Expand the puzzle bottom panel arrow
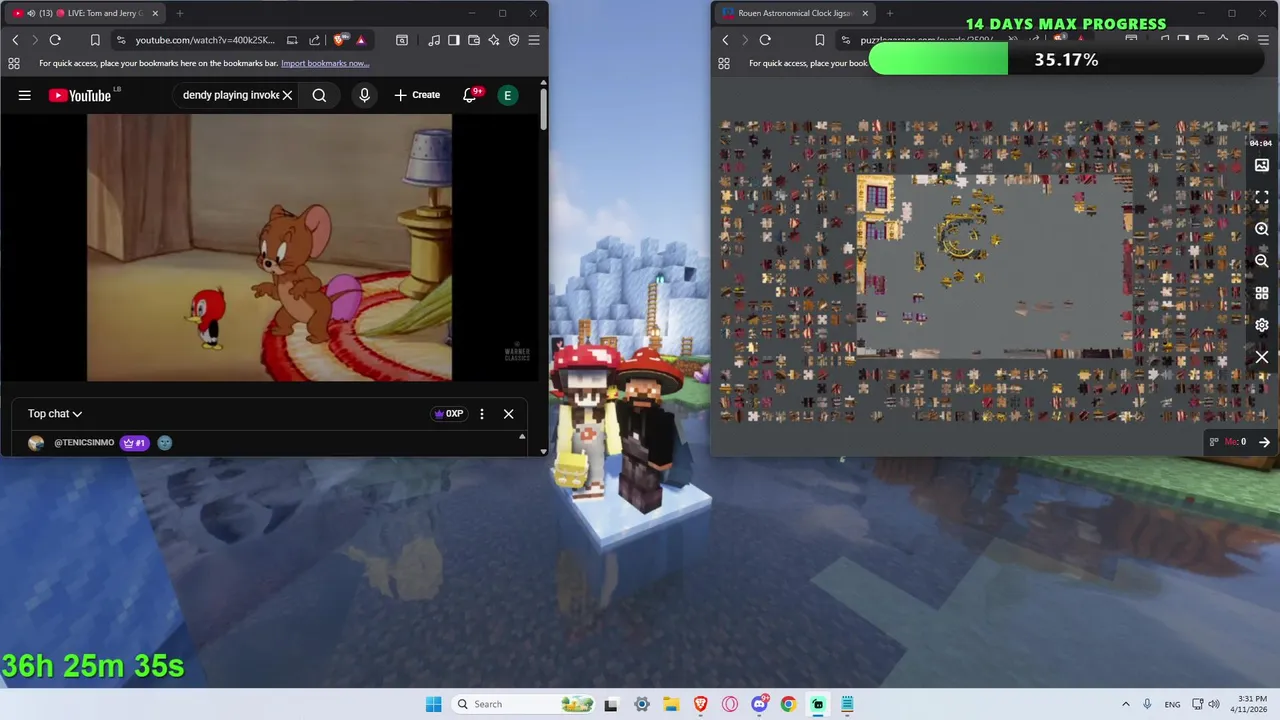Viewport: 1280px width, 720px height. (x=1265, y=442)
